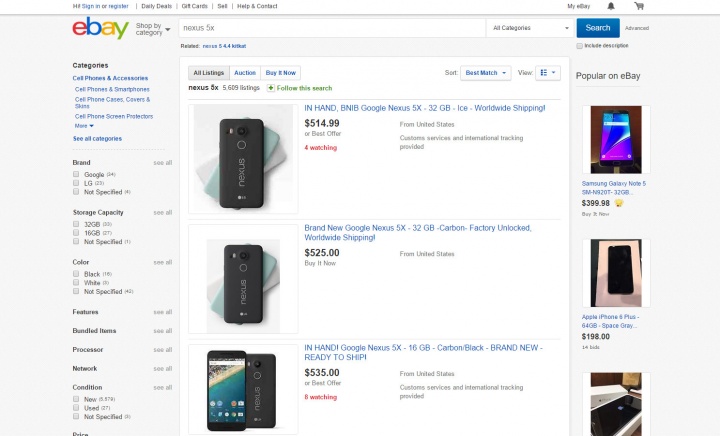Click the blue Search button
This screenshot has height=436, width=720.
click(598, 28)
